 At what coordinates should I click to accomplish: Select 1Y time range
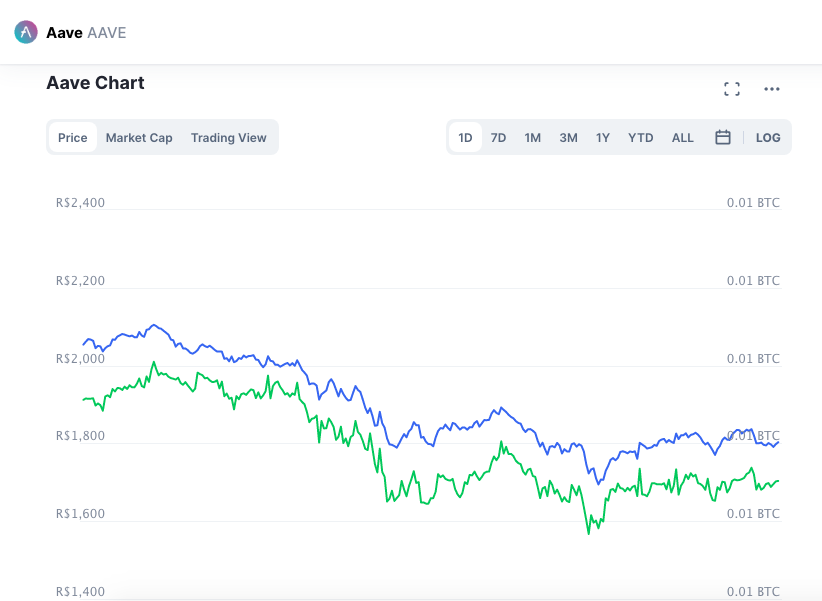[603, 137]
